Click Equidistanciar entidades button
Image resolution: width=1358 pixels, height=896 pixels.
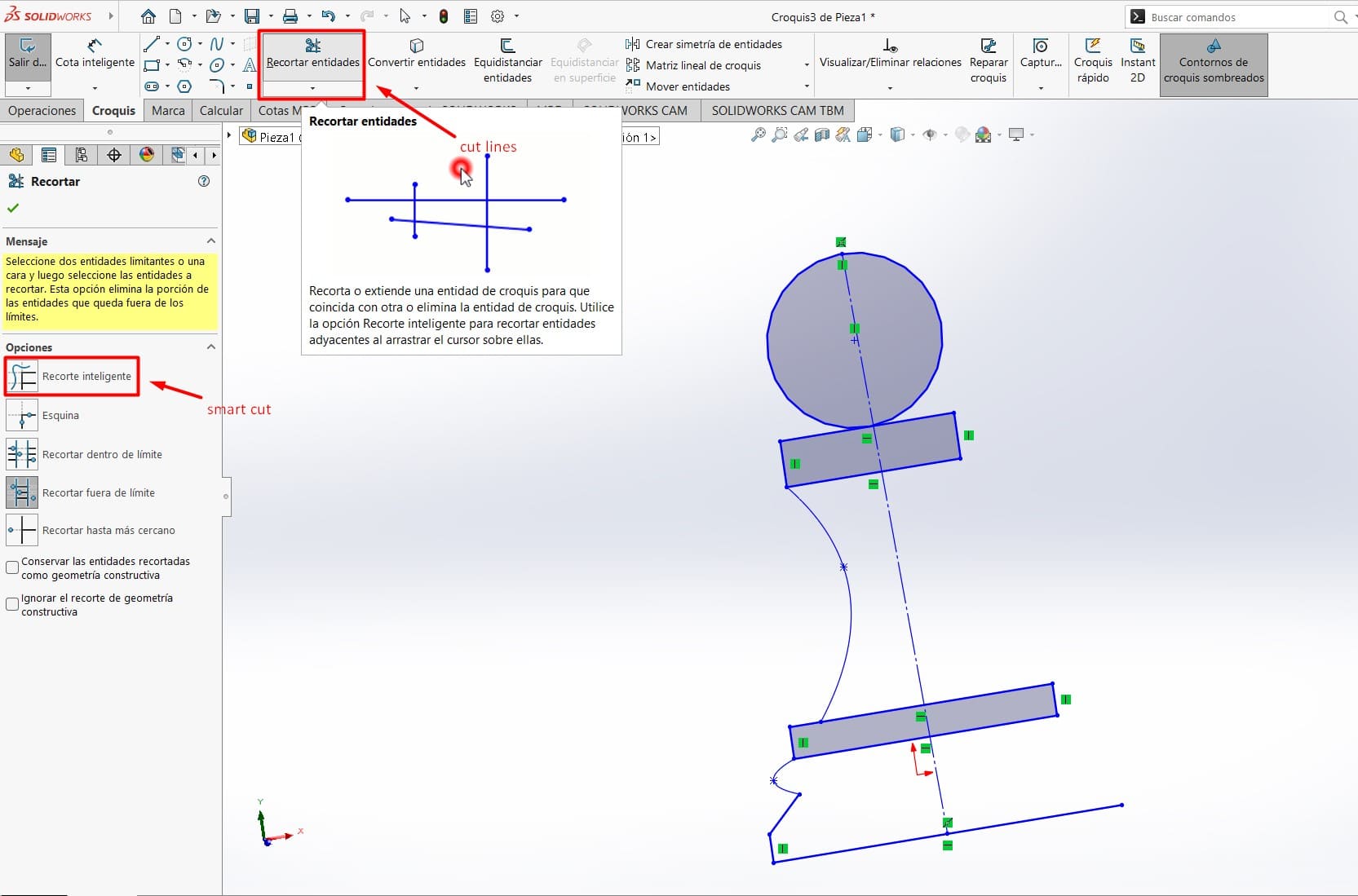507,61
